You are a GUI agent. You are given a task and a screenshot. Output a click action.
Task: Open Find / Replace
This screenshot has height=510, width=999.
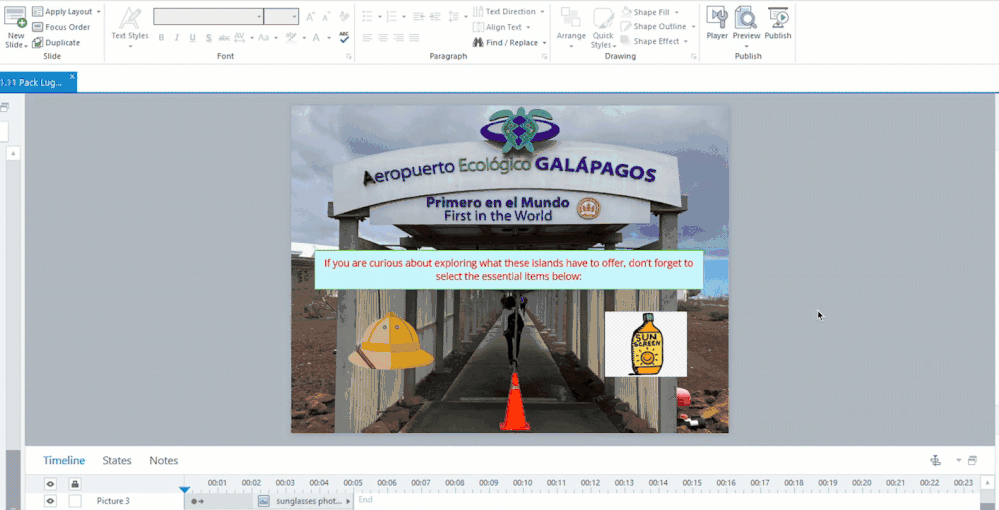(509, 43)
